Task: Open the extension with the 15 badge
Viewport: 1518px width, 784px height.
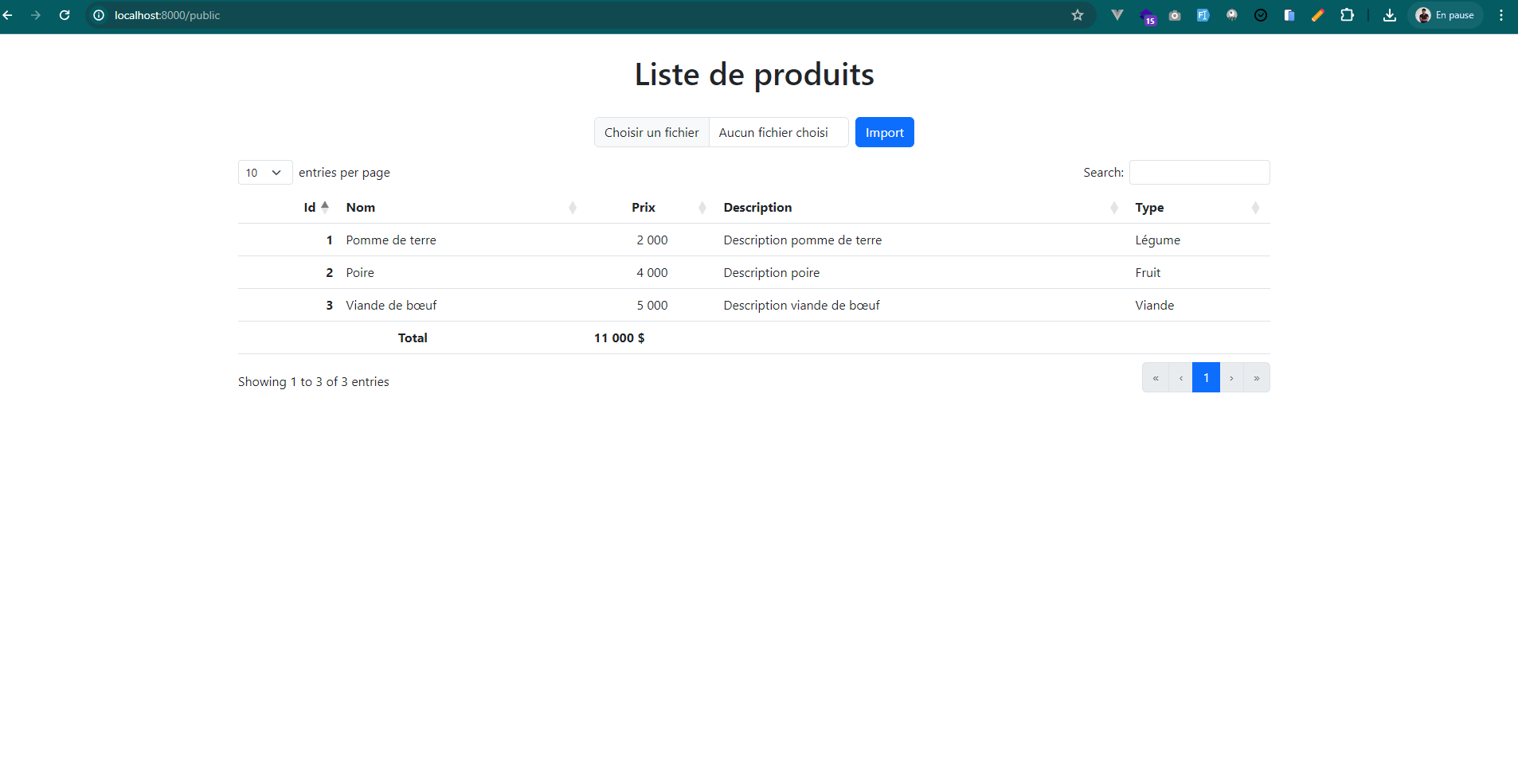Action: (x=1148, y=16)
